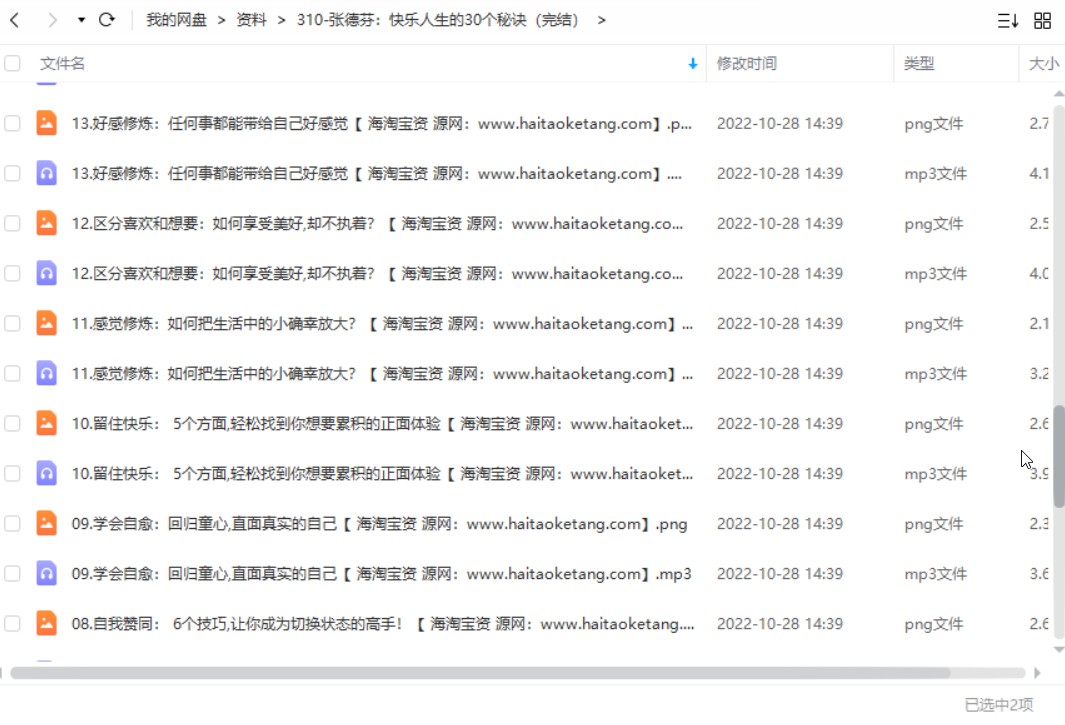Select file name 10.留住快乐 mp3 row
Screen dimensions: 1065x725
(x=382, y=474)
